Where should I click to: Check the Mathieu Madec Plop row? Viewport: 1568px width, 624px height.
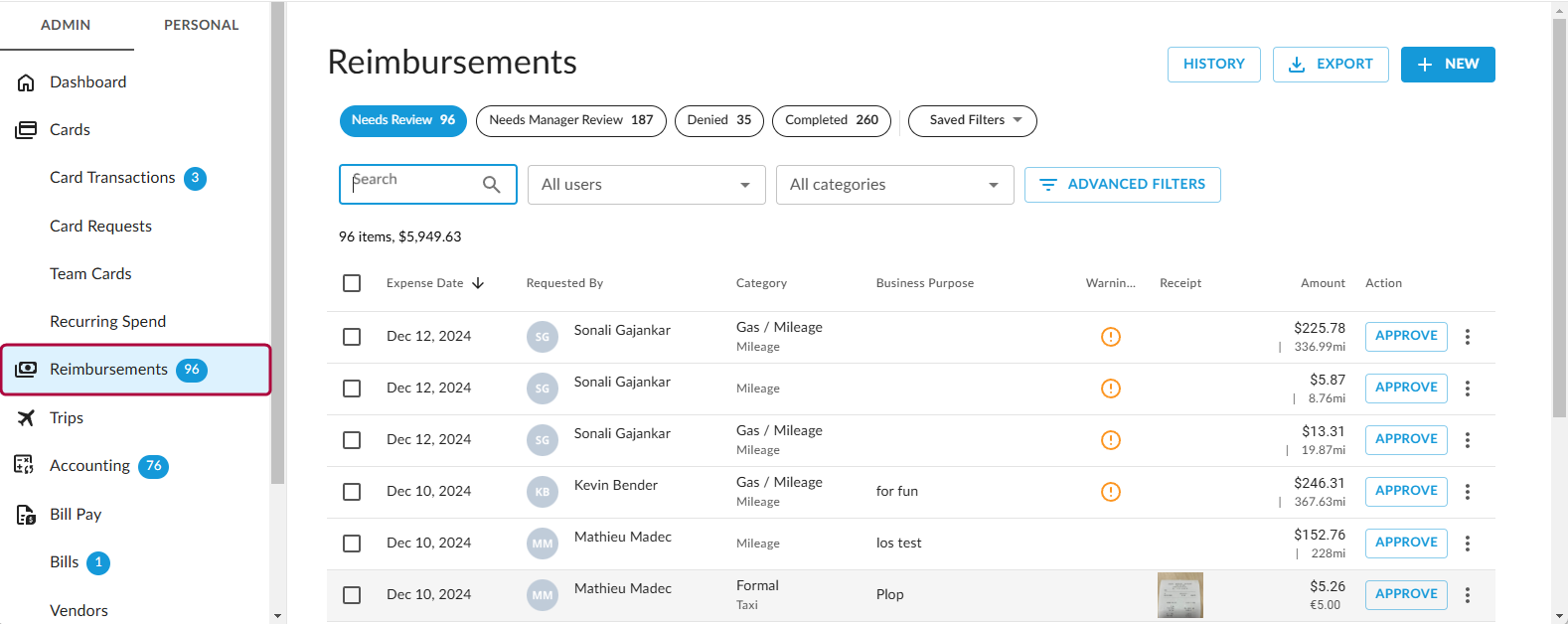(x=352, y=595)
